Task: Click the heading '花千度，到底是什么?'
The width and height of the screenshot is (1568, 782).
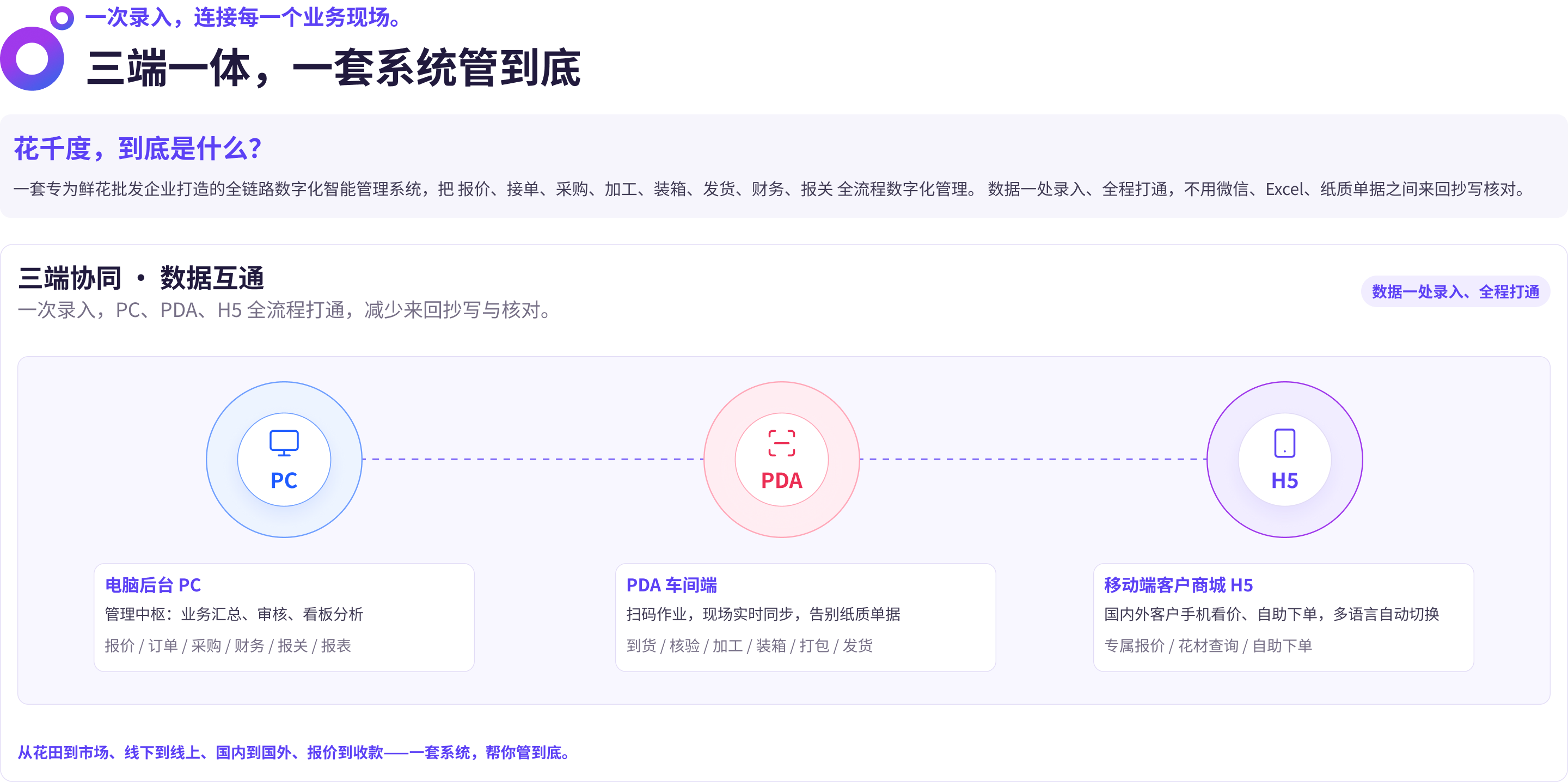Action: pyautogui.click(x=138, y=149)
